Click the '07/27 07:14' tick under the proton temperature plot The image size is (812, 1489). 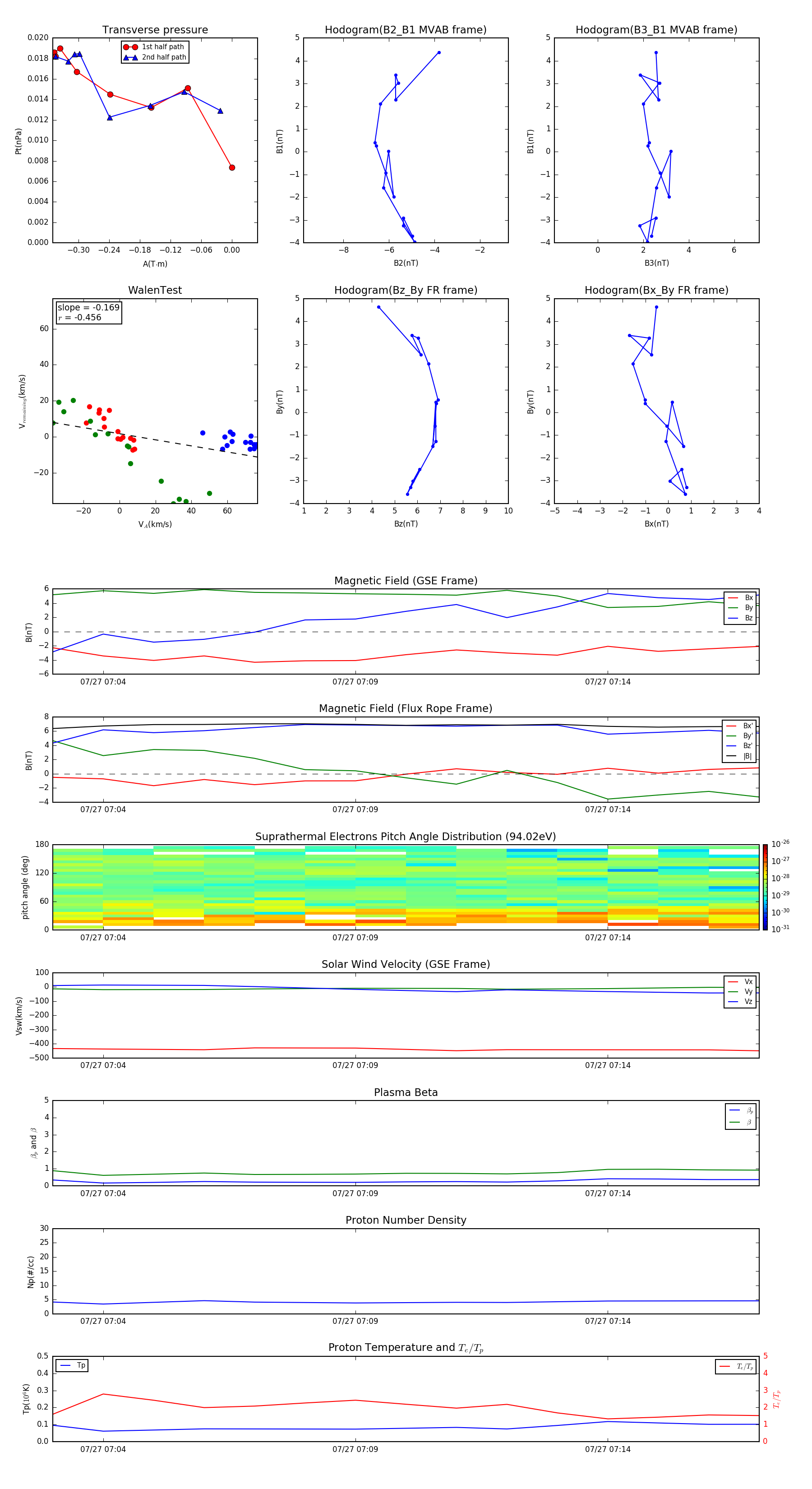pyautogui.click(x=607, y=1449)
